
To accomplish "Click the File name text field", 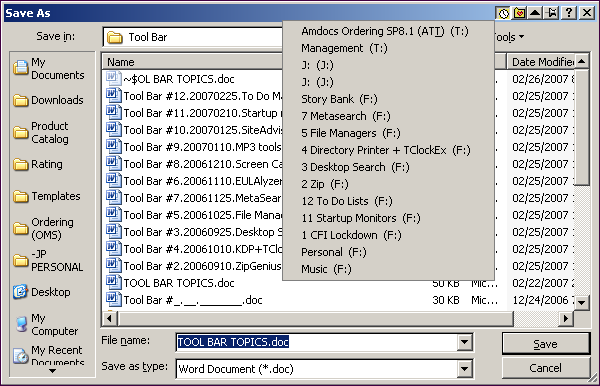I will click(317, 342).
